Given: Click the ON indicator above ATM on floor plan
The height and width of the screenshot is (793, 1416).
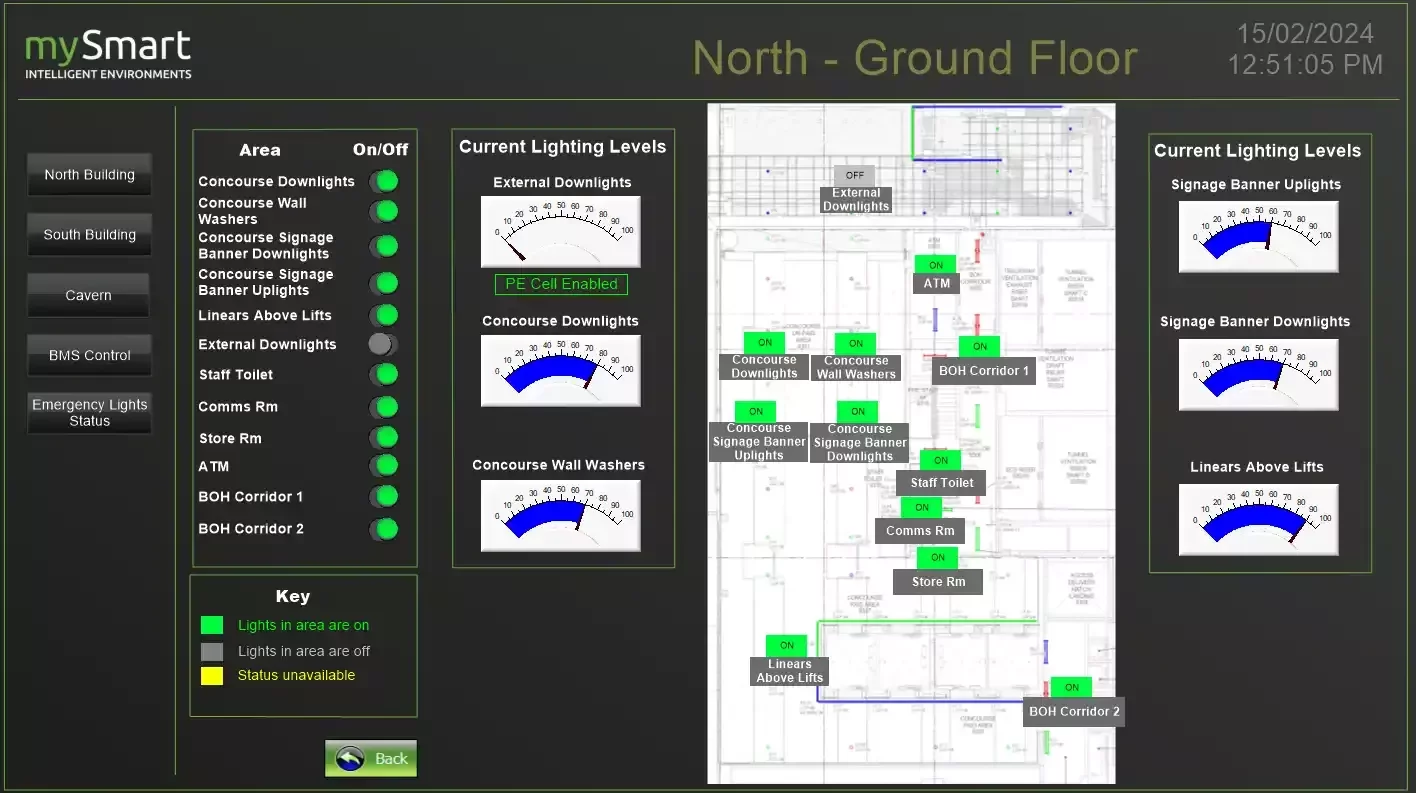Looking at the screenshot, I should [935, 265].
